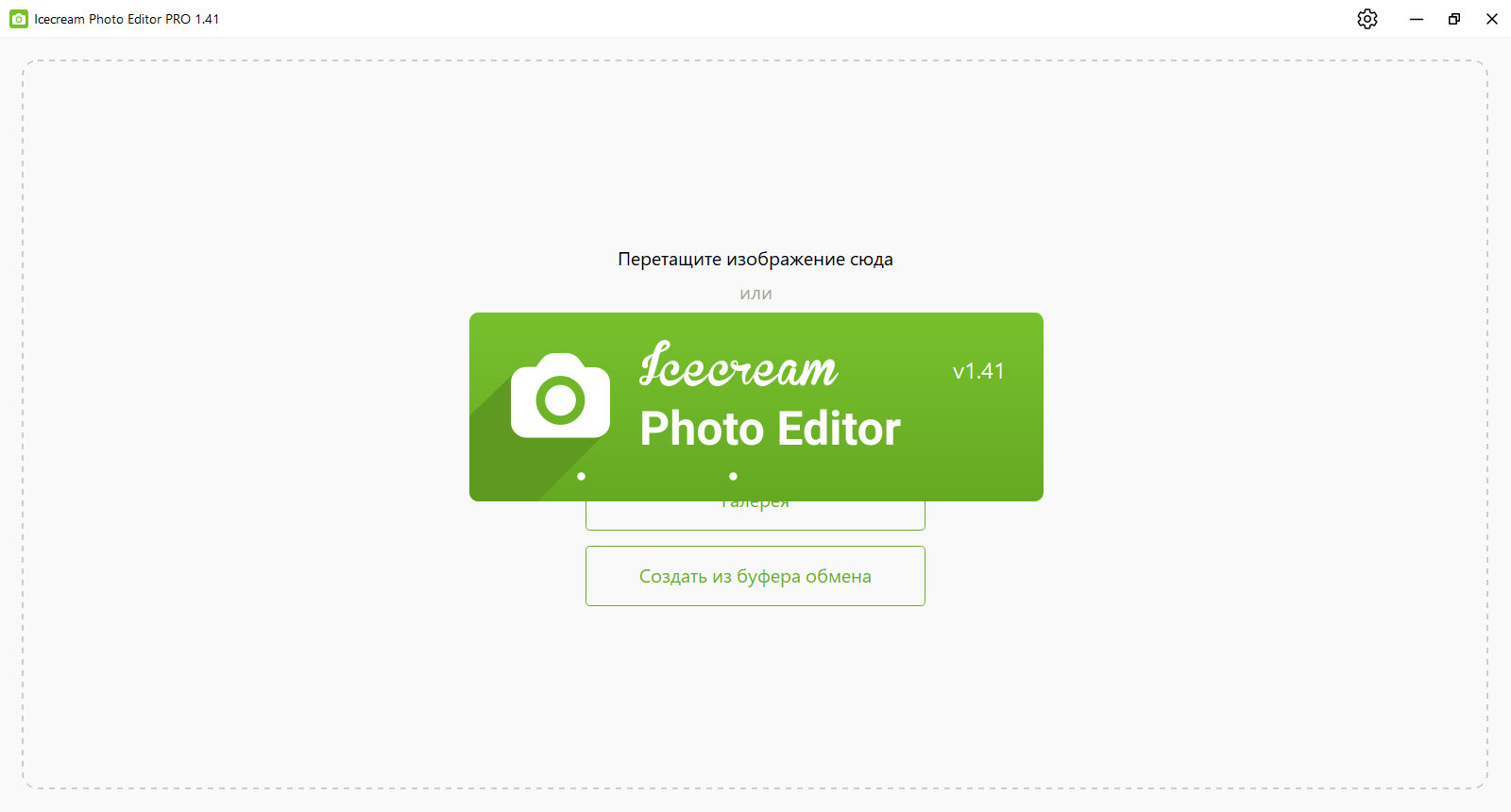Click the white camera icon on splash banner
The height and width of the screenshot is (812, 1511).
(x=561, y=396)
